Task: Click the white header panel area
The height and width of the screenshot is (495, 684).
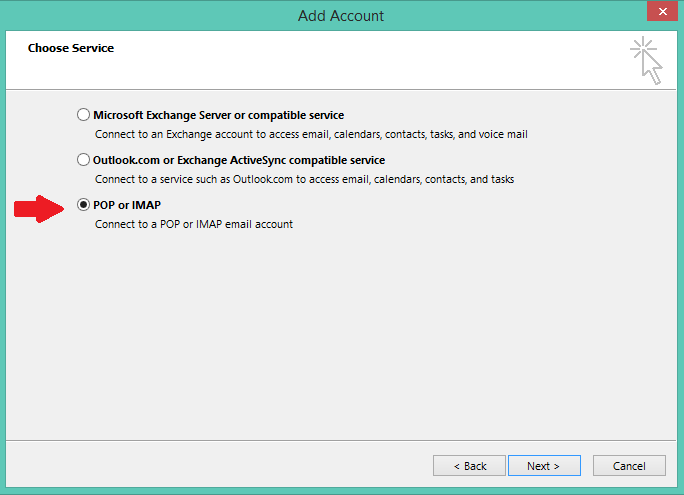Action: 327,61
